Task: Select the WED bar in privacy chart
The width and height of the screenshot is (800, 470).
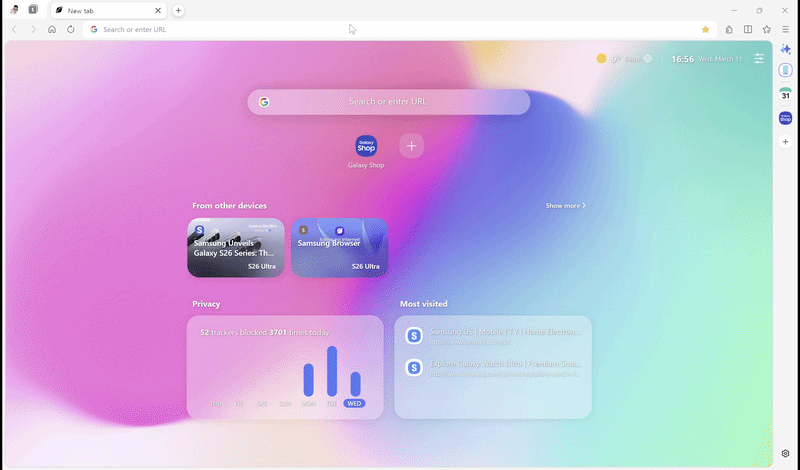Action: [x=355, y=385]
